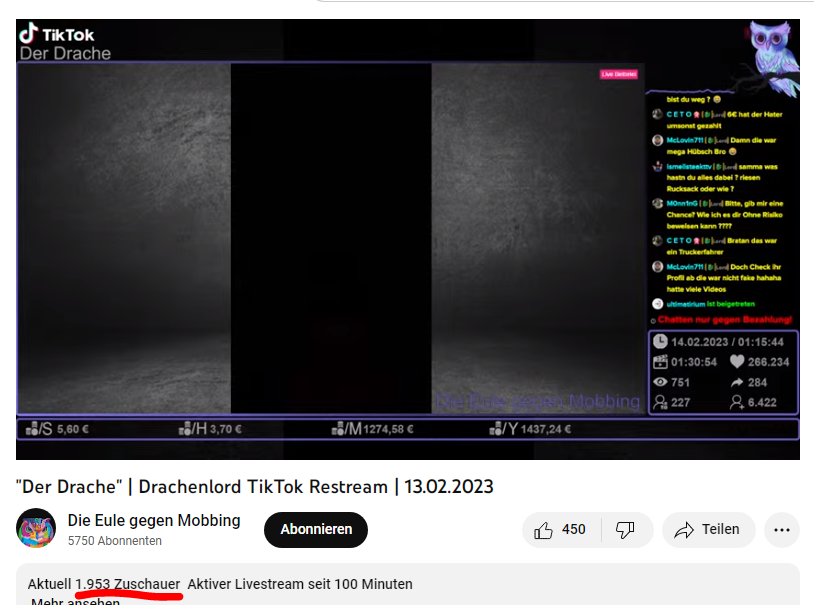Image resolution: width=814 pixels, height=605 pixels.
Task: Click chat message about 'riesen Rucksack oder wie ?'
Action: (722, 178)
